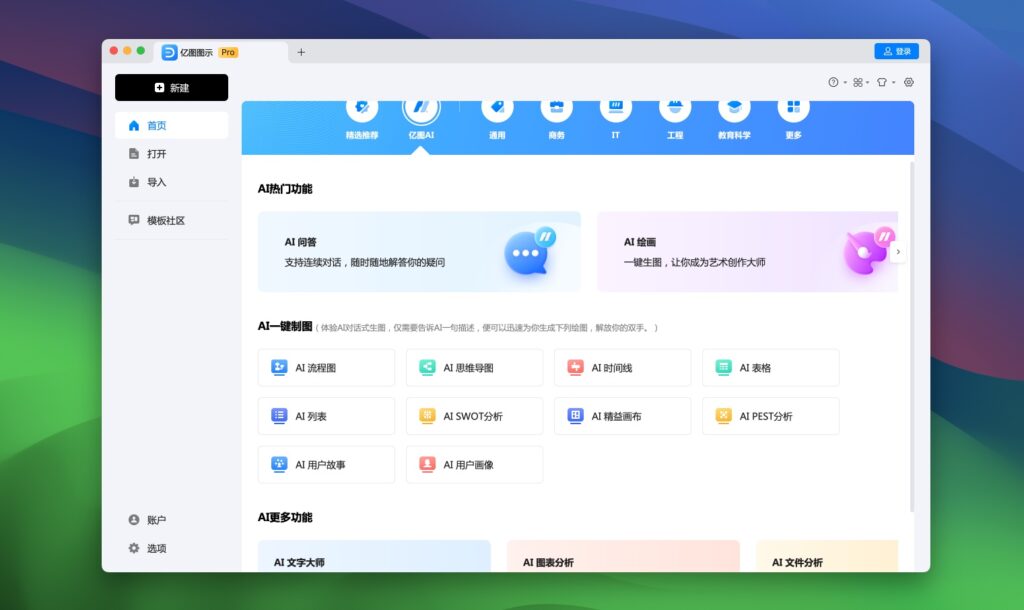Click the help question-mark icon
Viewport: 1024px width, 610px height.
click(x=833, y=83)
